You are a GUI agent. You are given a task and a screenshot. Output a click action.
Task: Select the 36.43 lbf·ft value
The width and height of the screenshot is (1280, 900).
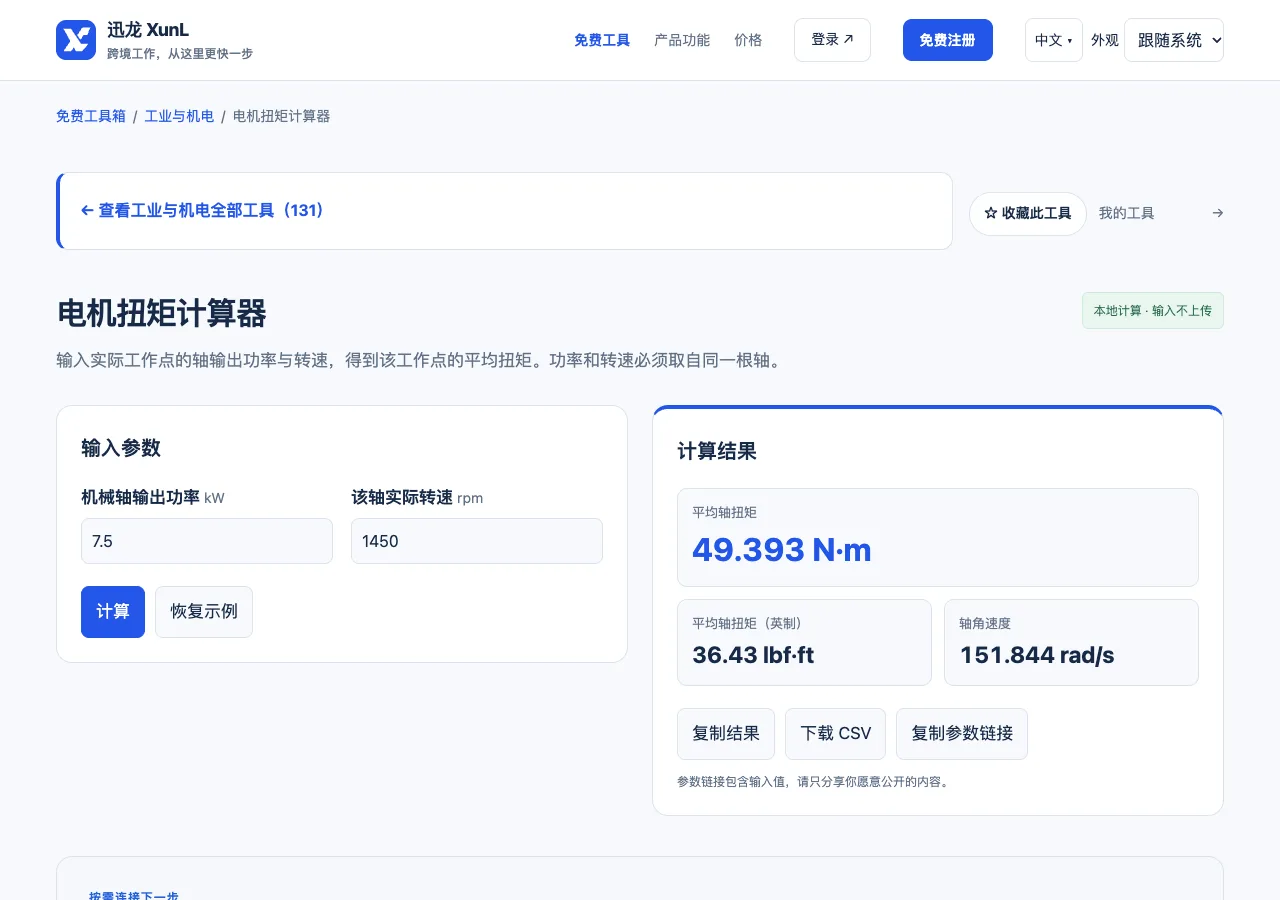pos(753,655)
